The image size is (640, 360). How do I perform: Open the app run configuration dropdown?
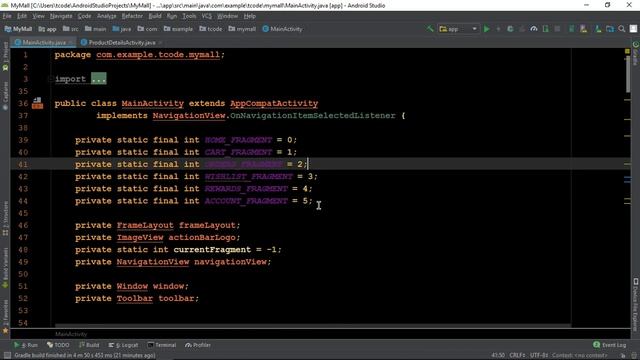coord(458,29)
